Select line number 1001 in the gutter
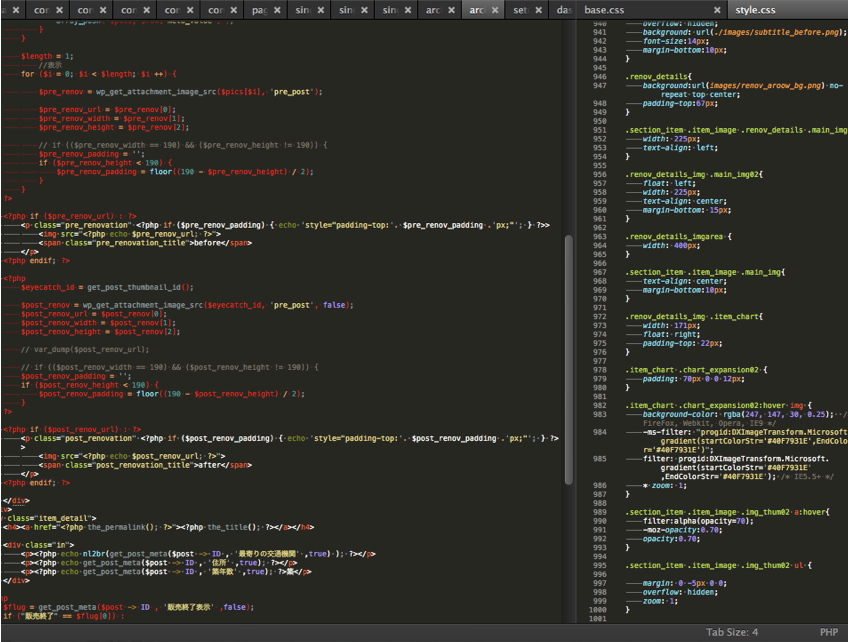Viewport: 848px width, 642px height. [x=598, y=620]
